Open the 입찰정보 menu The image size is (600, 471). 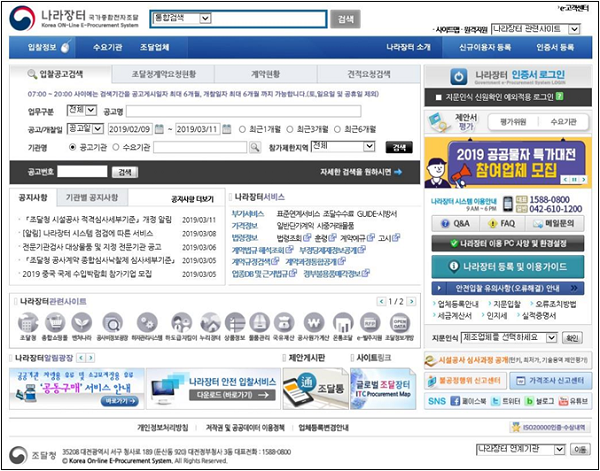(x=42, y=47)
